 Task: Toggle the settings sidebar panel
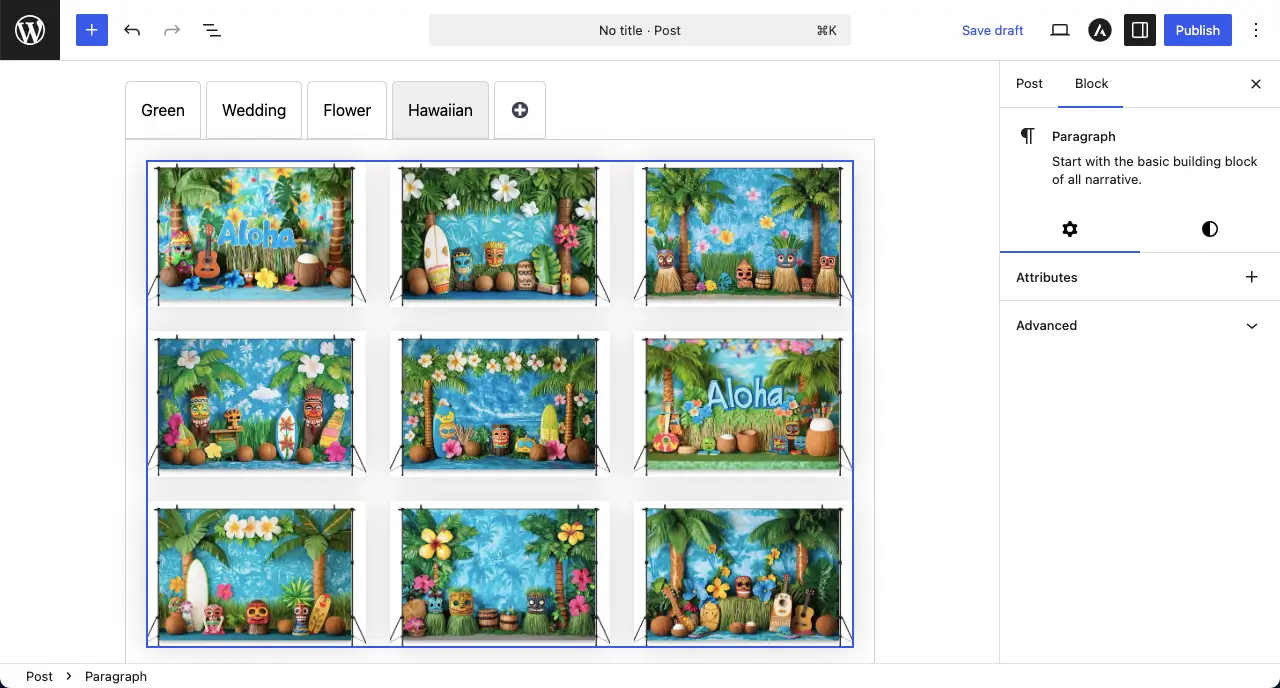pyautogui.click(x=1140, y=30)
